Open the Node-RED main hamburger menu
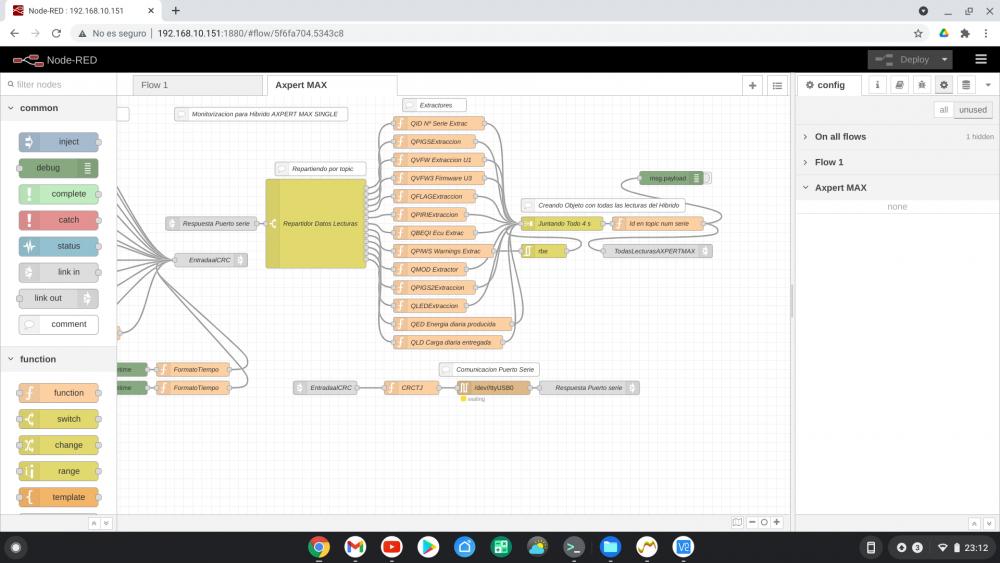Viewport: 1000px width, 563px height. coord(981,59)
